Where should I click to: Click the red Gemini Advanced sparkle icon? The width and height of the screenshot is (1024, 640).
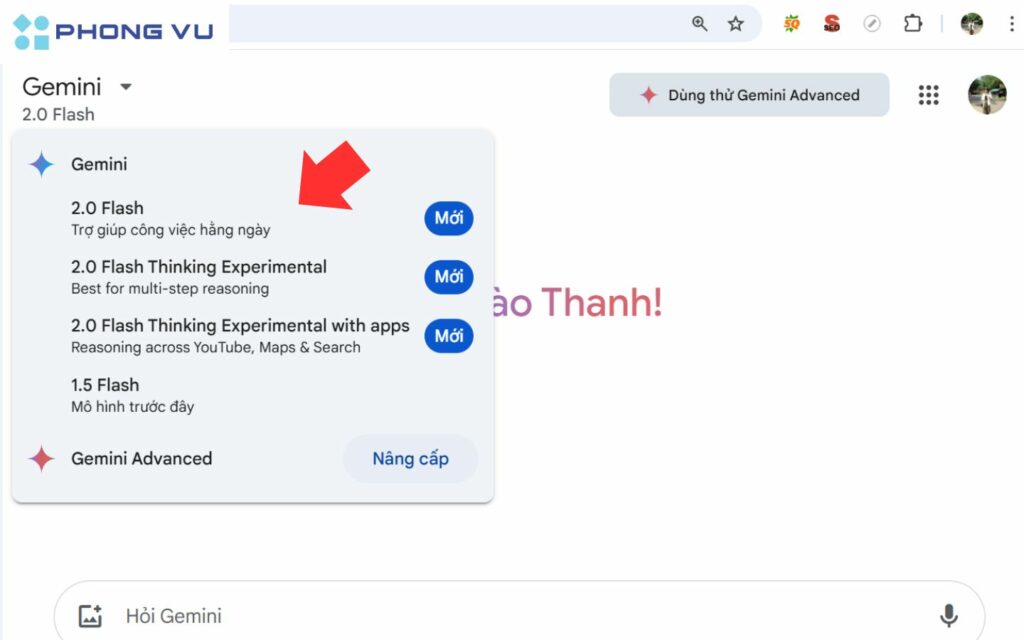click(40, 458)
